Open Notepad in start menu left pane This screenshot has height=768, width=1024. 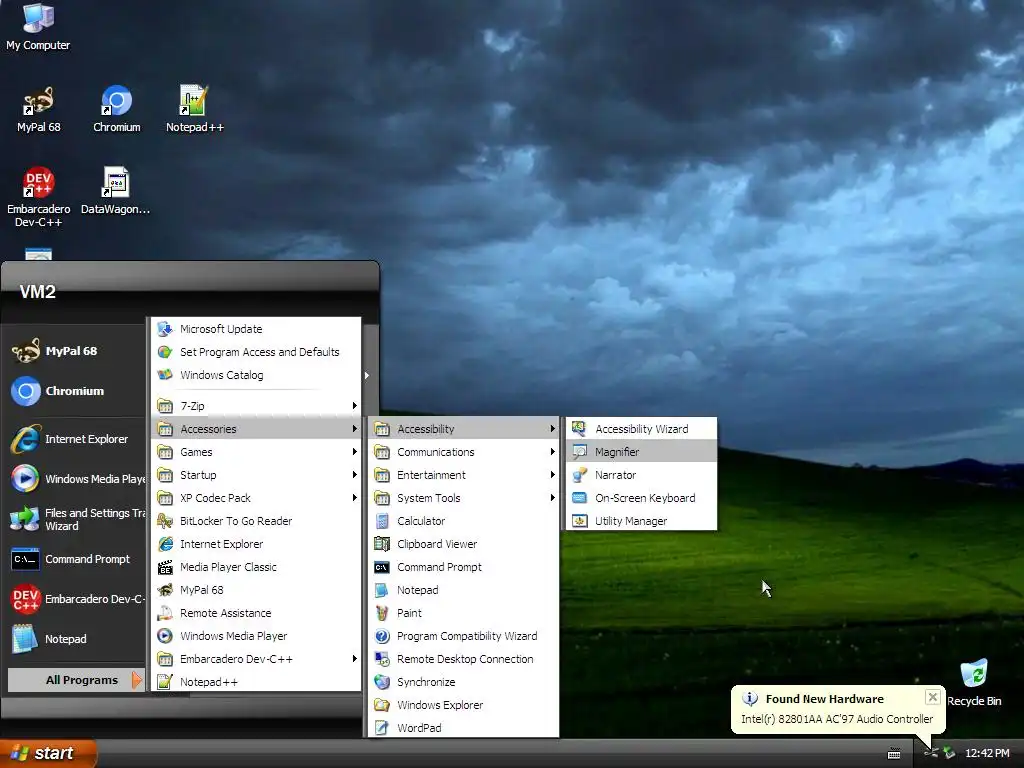[76, 639]
